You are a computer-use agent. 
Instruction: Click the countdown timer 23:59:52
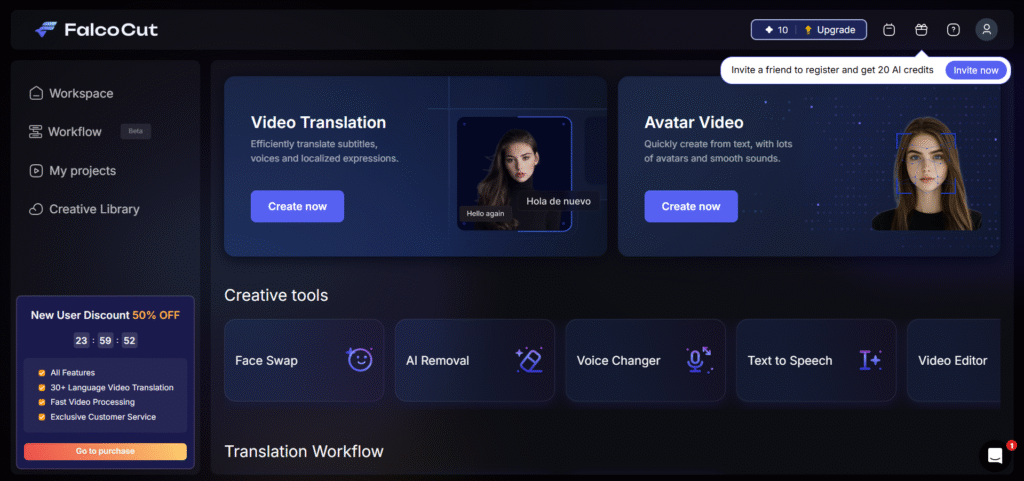coord(105,341)
